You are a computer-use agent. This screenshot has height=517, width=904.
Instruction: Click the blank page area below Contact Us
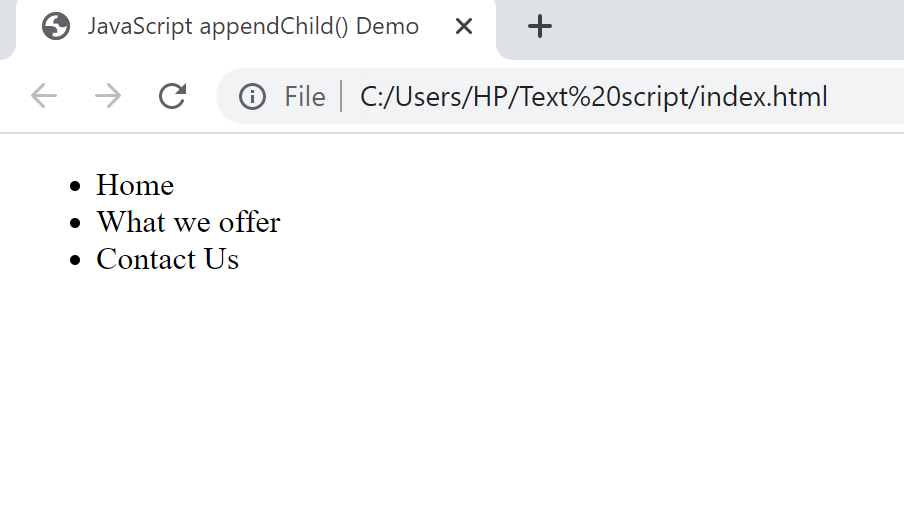[x=452, y=398]
